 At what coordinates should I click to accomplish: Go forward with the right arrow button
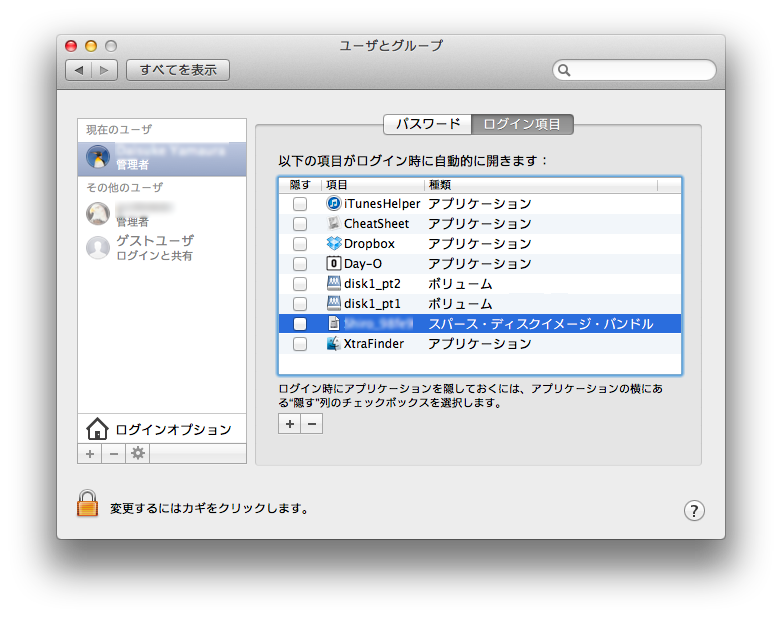[104, 70]
